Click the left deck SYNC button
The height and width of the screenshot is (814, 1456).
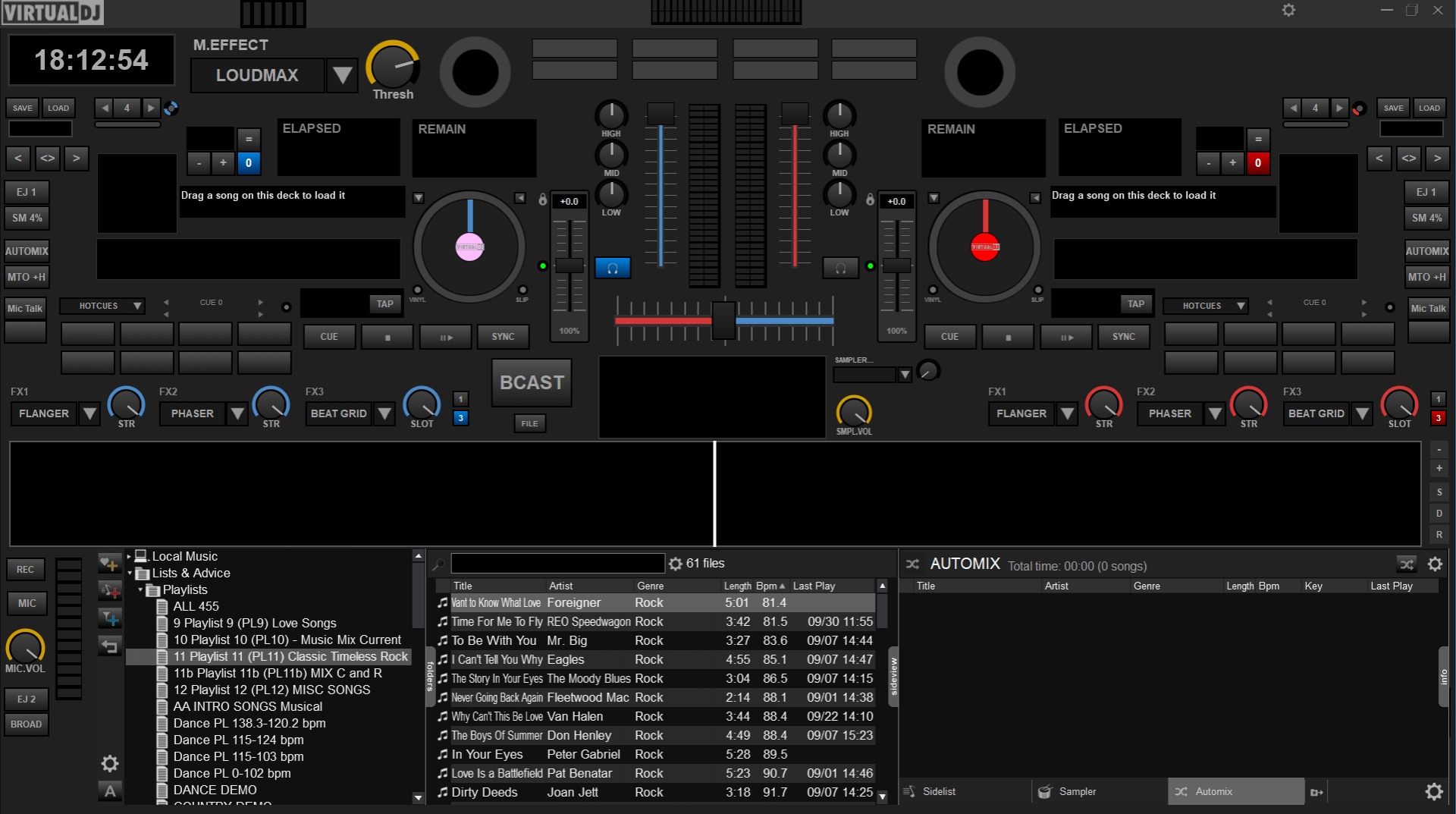coord(503,337)
